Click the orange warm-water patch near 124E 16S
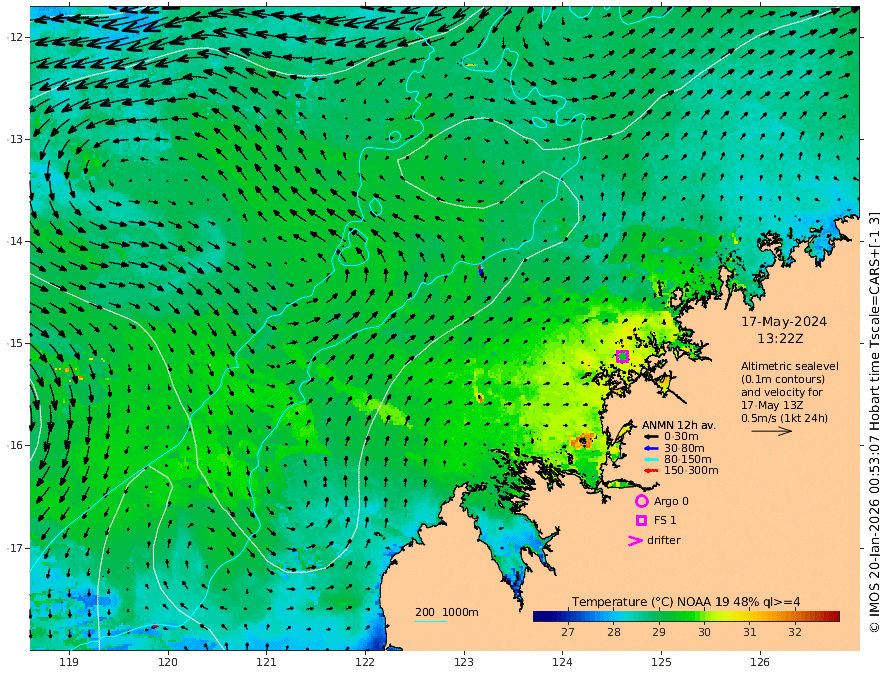 (582, 440)
